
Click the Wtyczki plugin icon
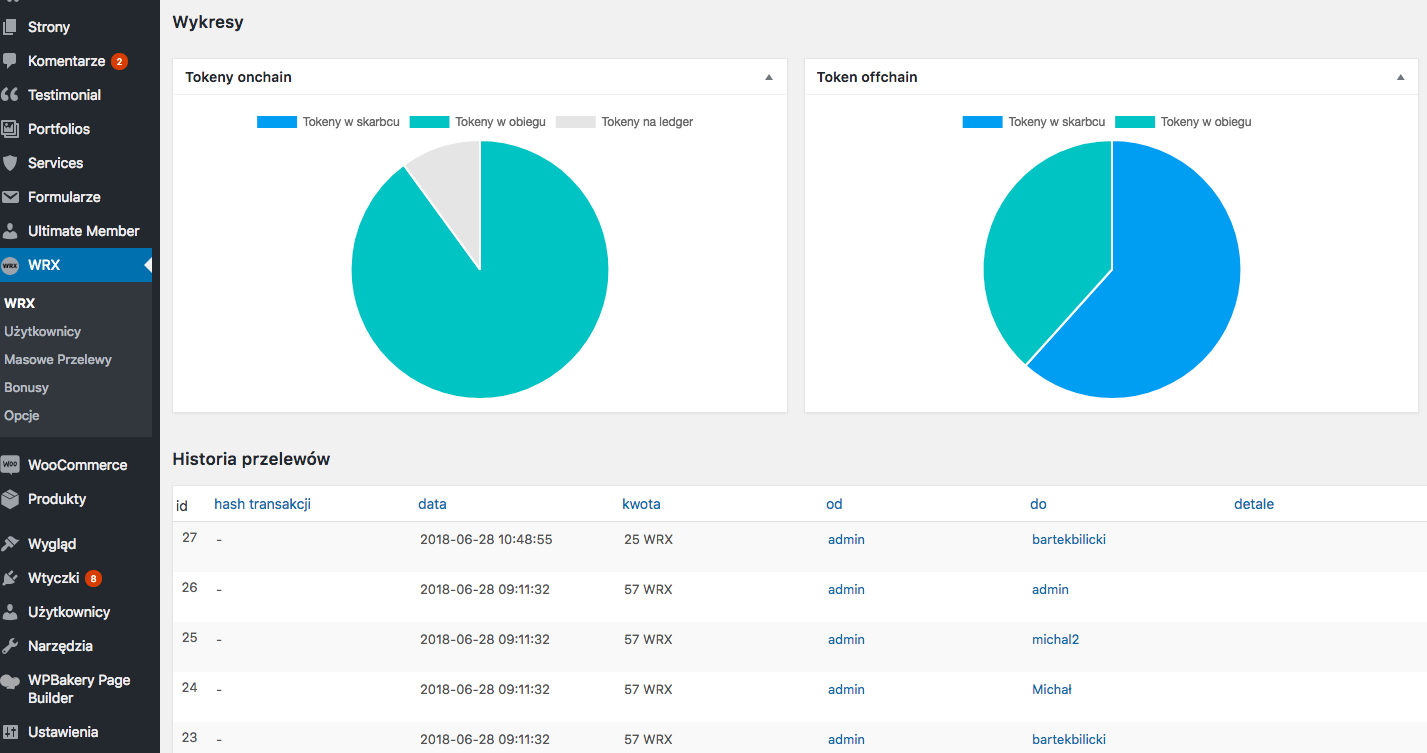[x=10, y=578]
